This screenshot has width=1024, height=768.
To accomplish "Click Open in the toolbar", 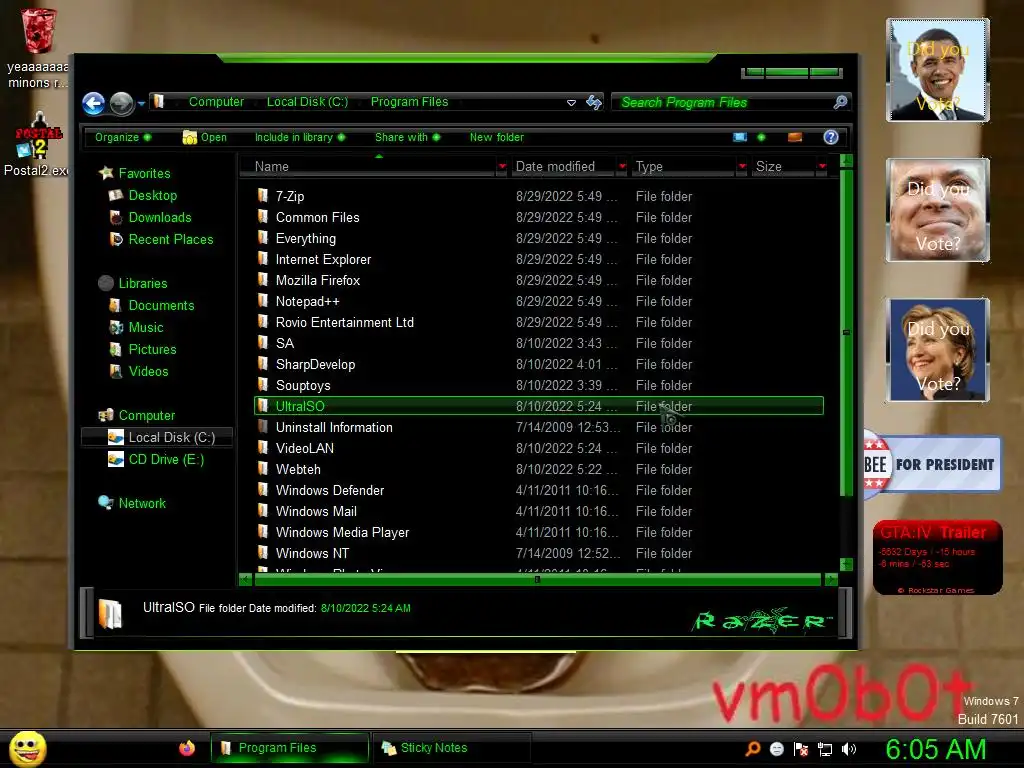I will [x=204, y=137].
